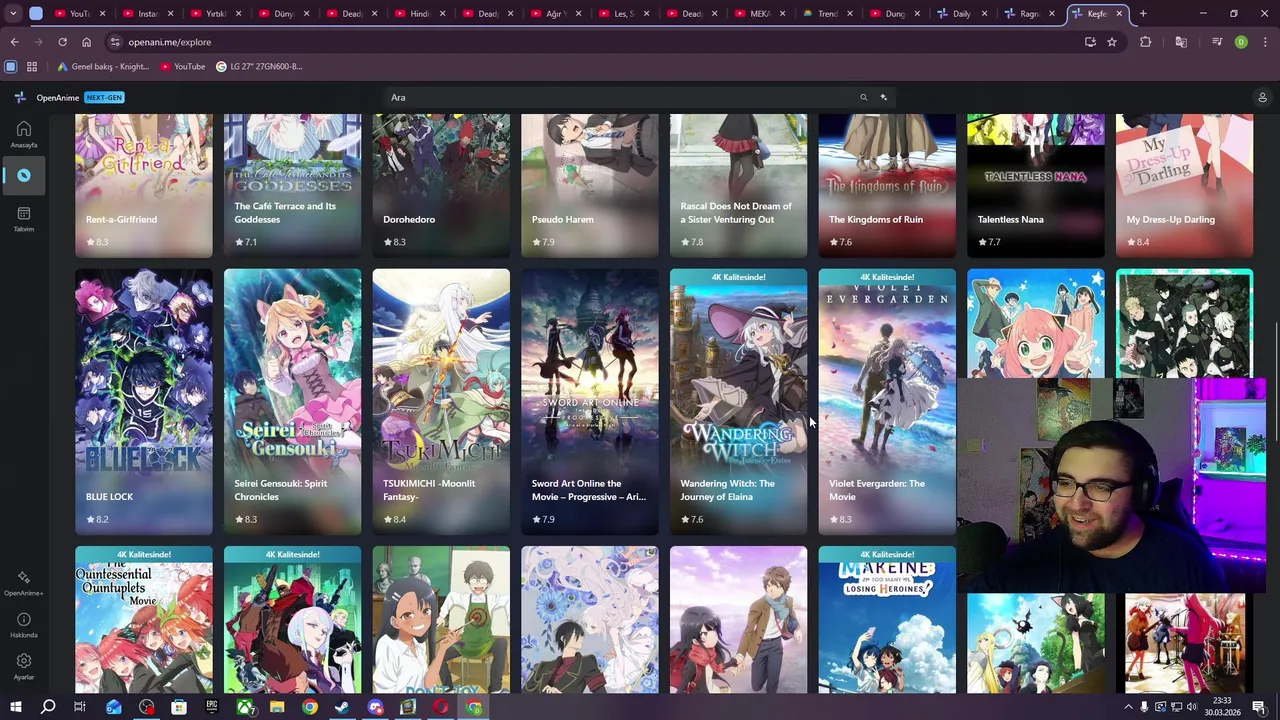The width and height of the screenshot is (1280, 720).
Task: Open the Talentless Nana card
Action: point(1036,185)
